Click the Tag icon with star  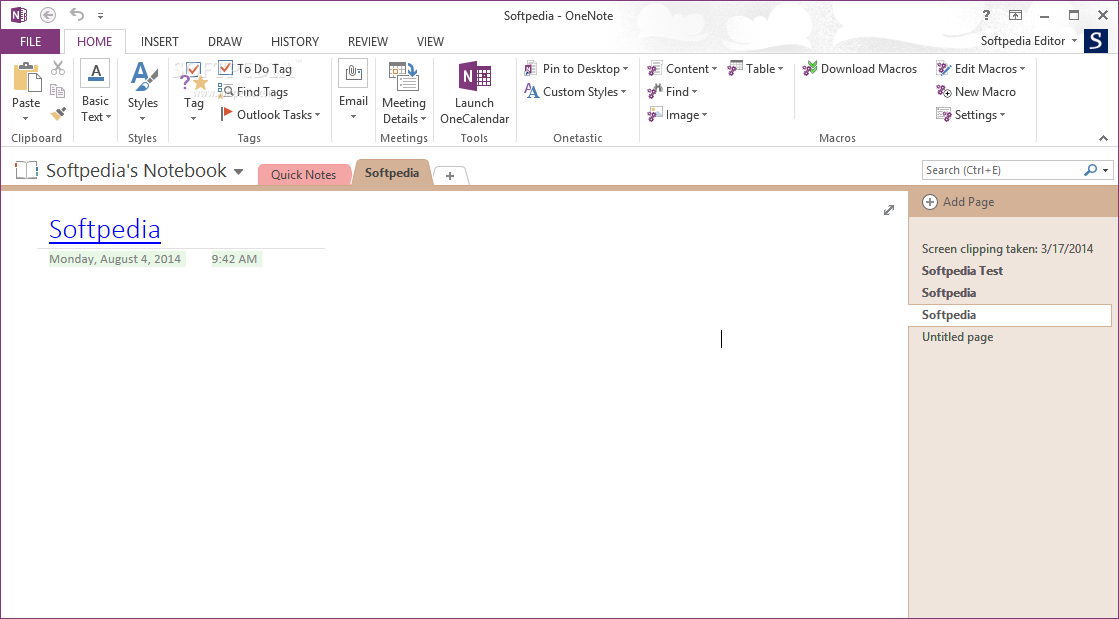193,77
